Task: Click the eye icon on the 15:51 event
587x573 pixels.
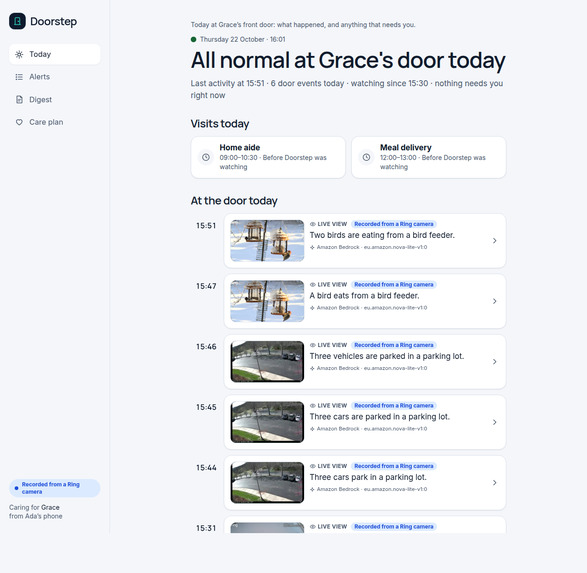Action: [x=313, y=224]
